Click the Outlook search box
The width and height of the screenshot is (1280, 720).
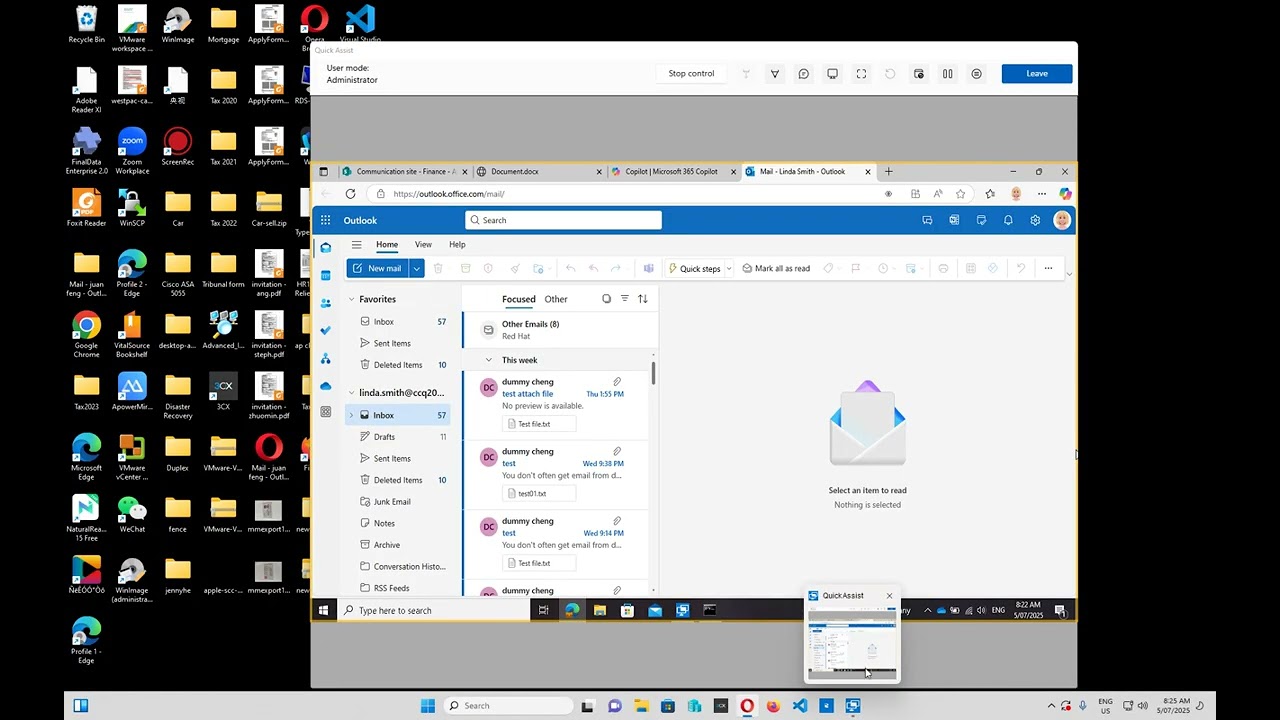563,220
